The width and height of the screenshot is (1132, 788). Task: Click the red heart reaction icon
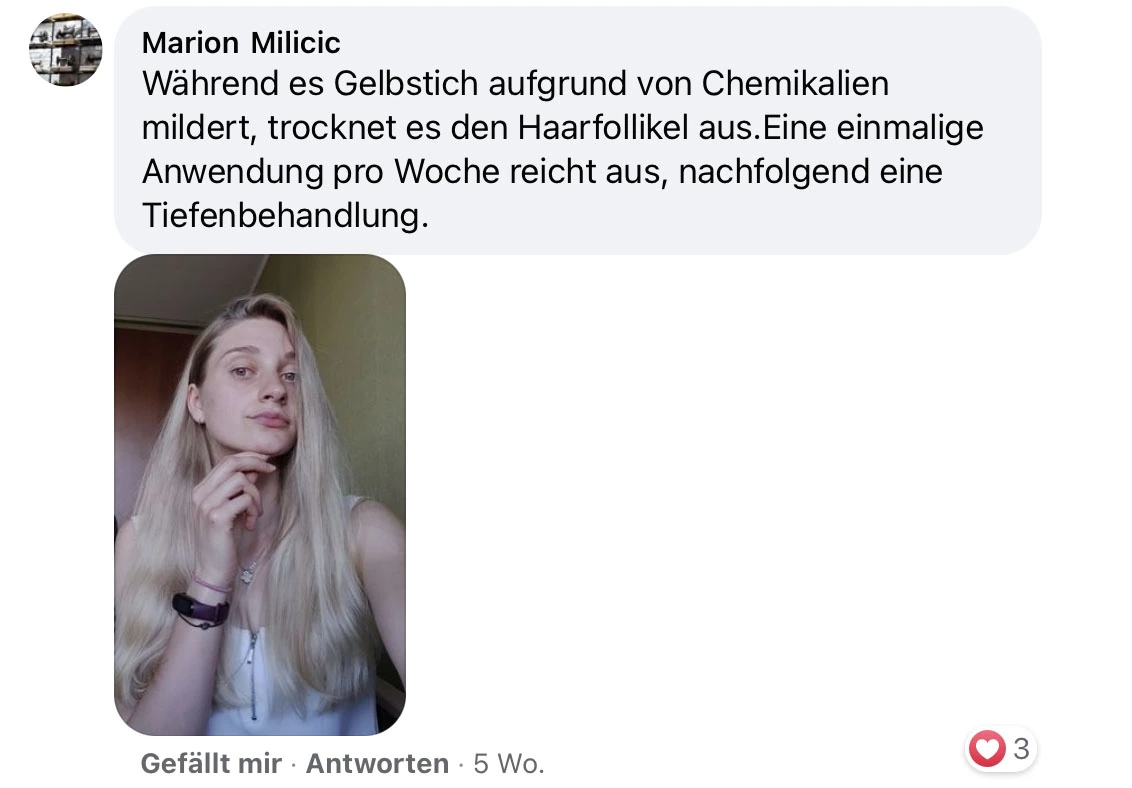(x=986, y=748)
